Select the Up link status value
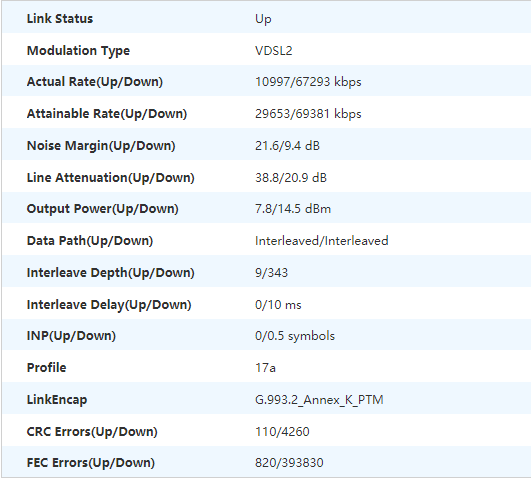Viewport: 531px width, 480px height. pyautogui.click(x=263, y=19)
